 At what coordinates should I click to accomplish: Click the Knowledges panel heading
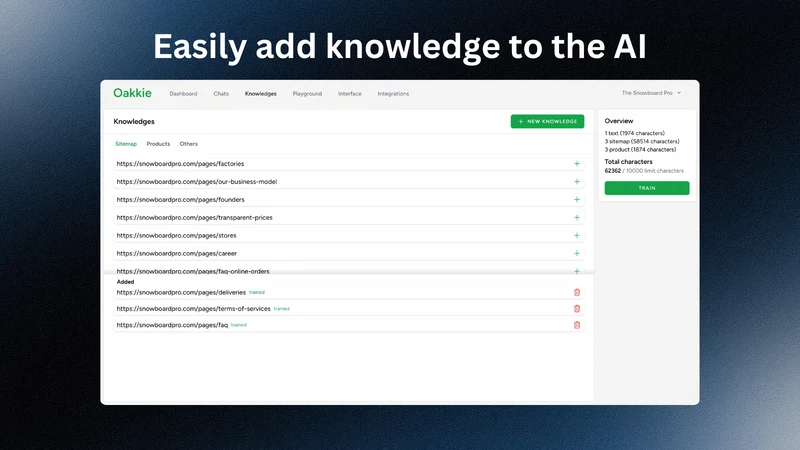pyautogui.click(x=134, y=121)
